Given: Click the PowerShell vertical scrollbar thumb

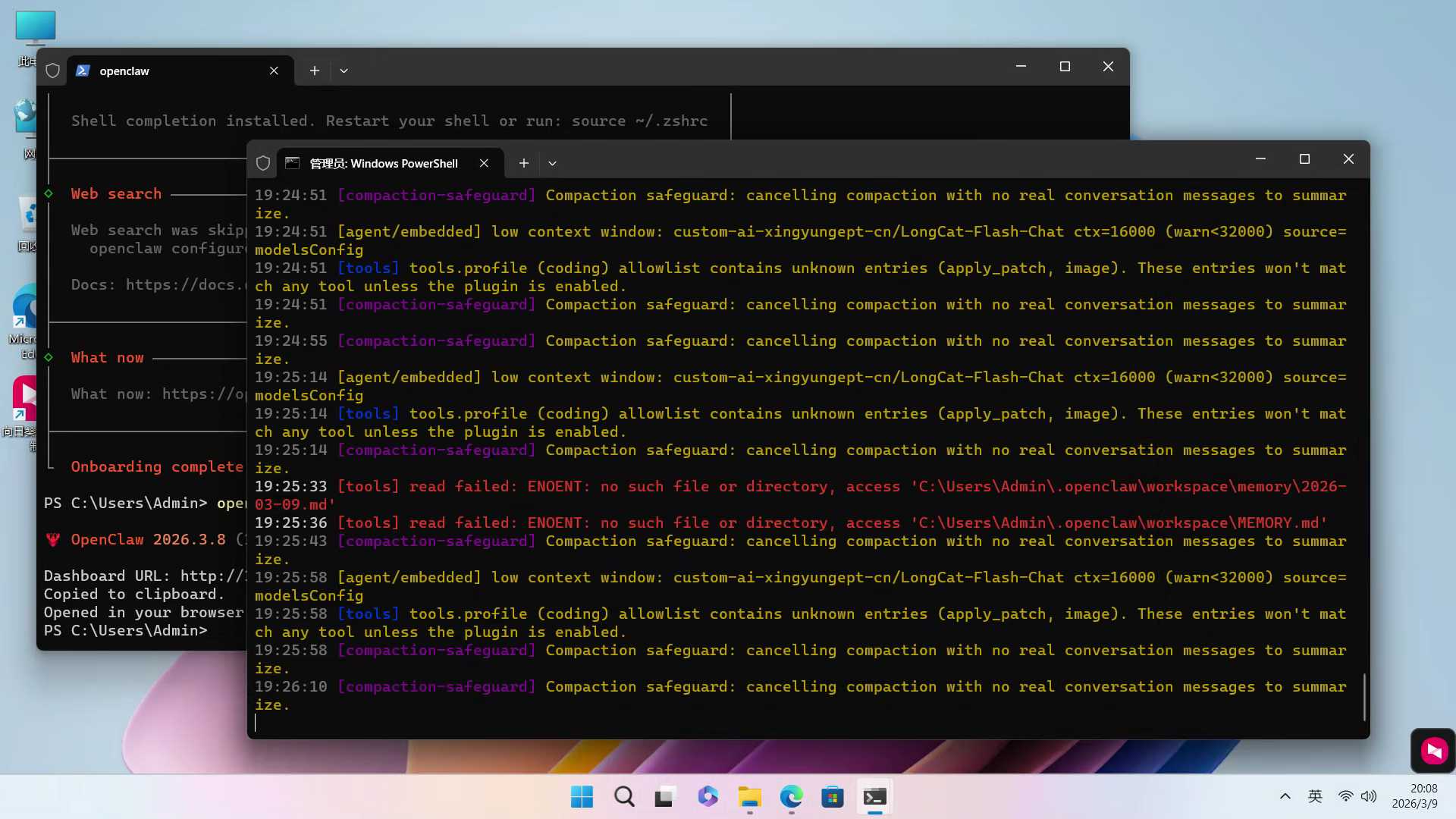Looking at the screenshot, I should coord(1364,696).
